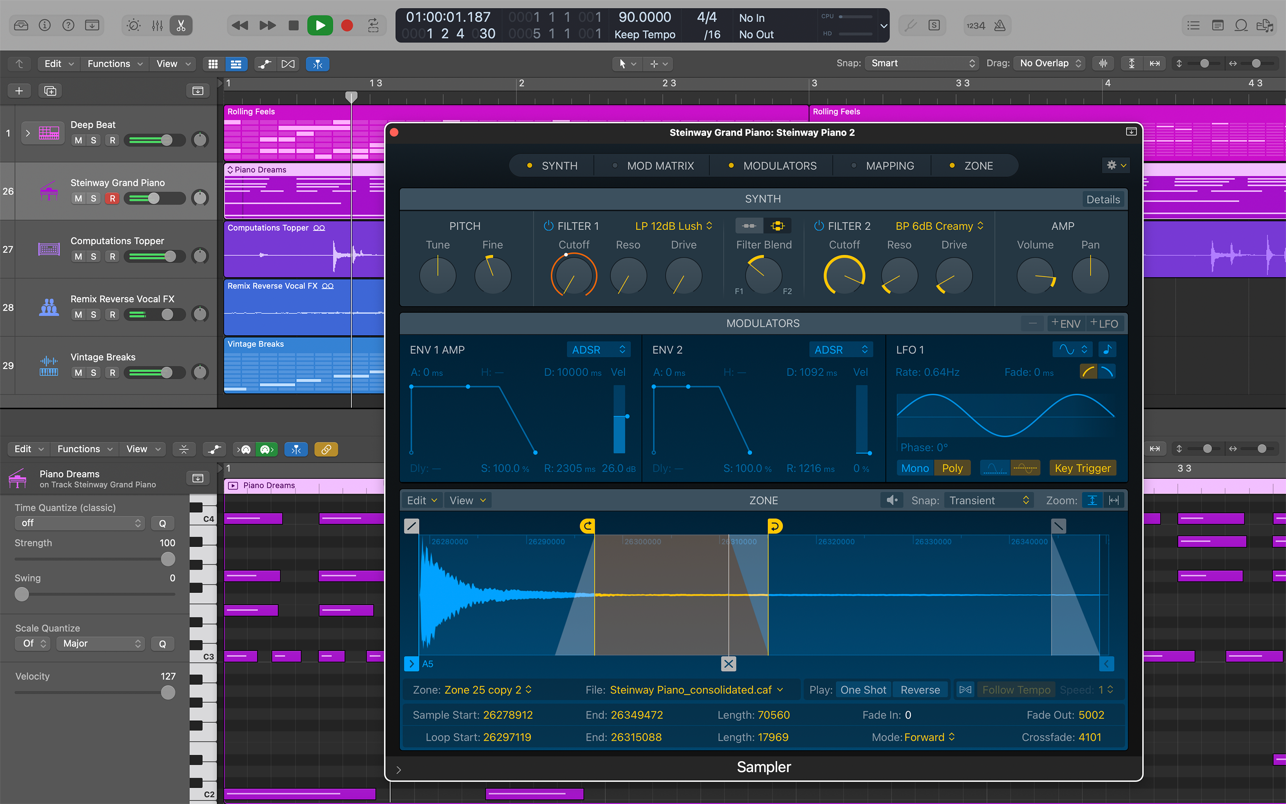This screenshot has height=804, width=1286.
Task: Switch to the MOD MATRIX tab
Action: coord(661,165)
